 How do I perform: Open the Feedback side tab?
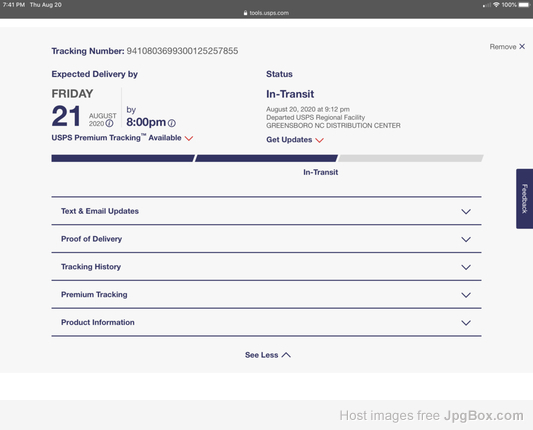click(525, 199)
